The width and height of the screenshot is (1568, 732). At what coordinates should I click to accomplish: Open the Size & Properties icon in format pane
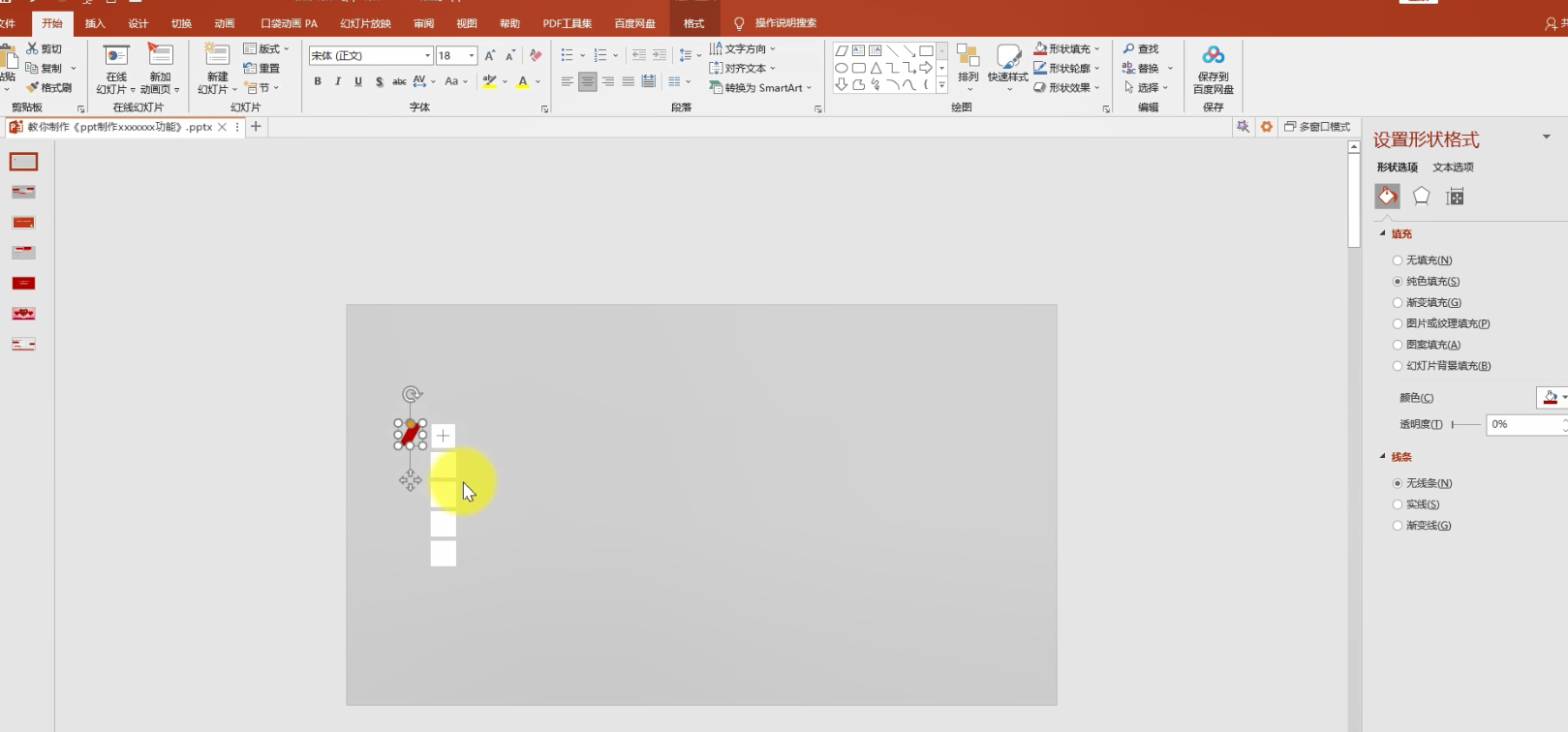pos(1455,197)
